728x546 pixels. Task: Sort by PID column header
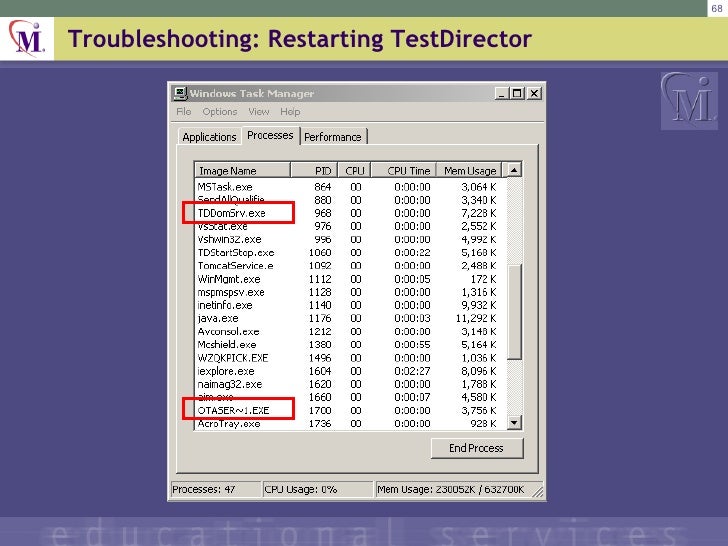point(314,171)
